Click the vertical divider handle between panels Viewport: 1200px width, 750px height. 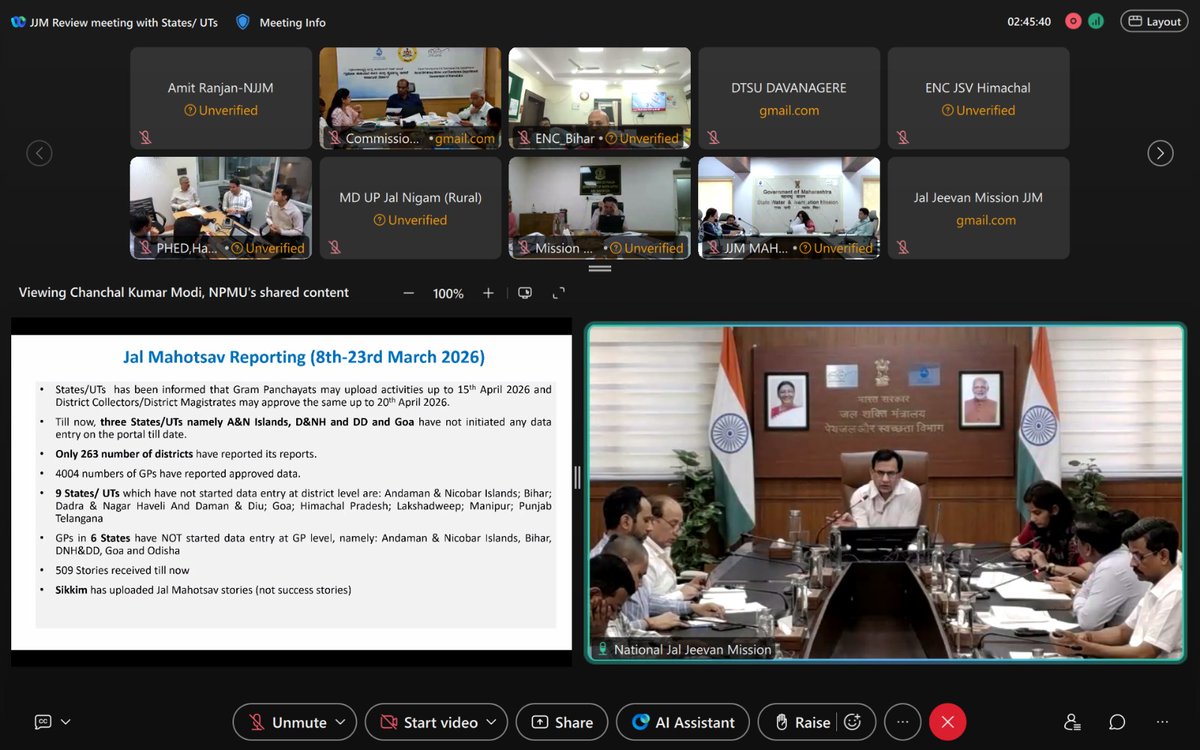coord(576,477)
